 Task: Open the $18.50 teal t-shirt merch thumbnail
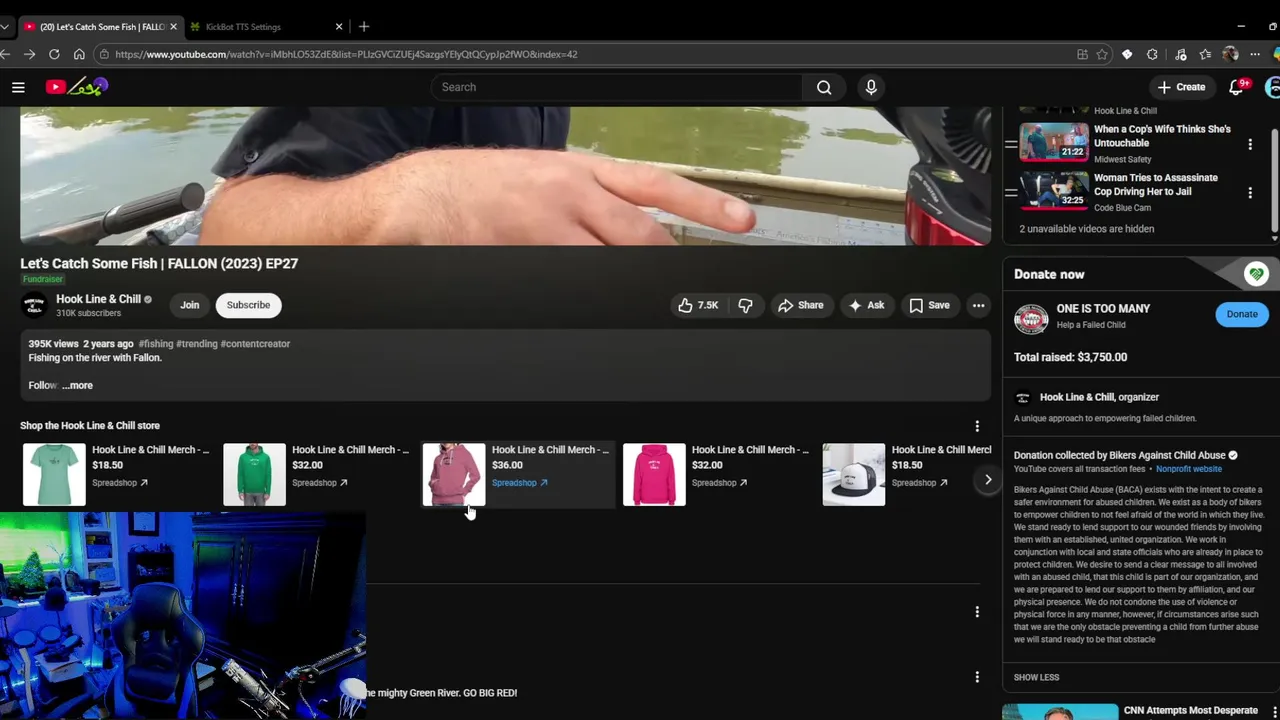(54, 474)
